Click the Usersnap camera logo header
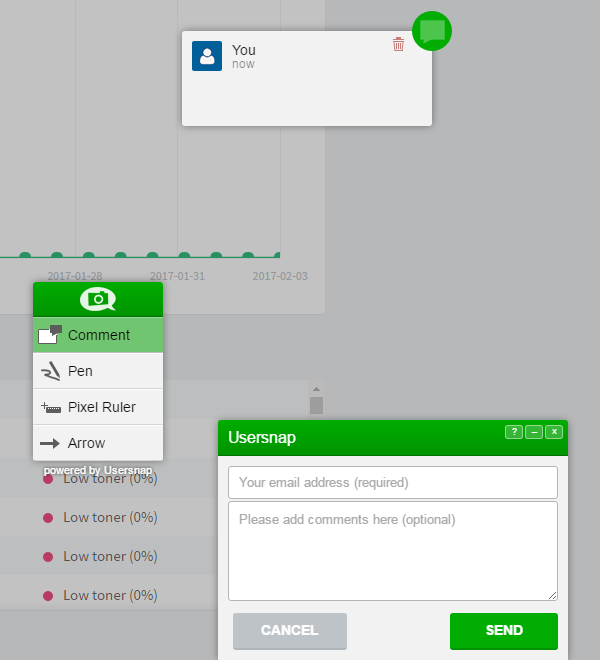The height and width of the screenshot is (660, 600). click(98, 299)
